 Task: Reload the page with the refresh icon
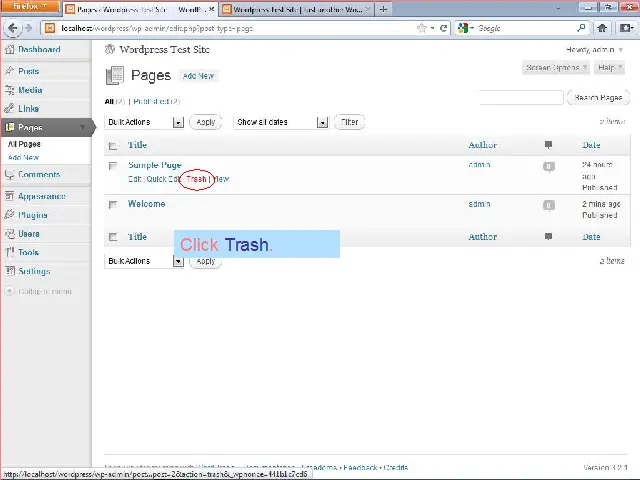point(443,28)
